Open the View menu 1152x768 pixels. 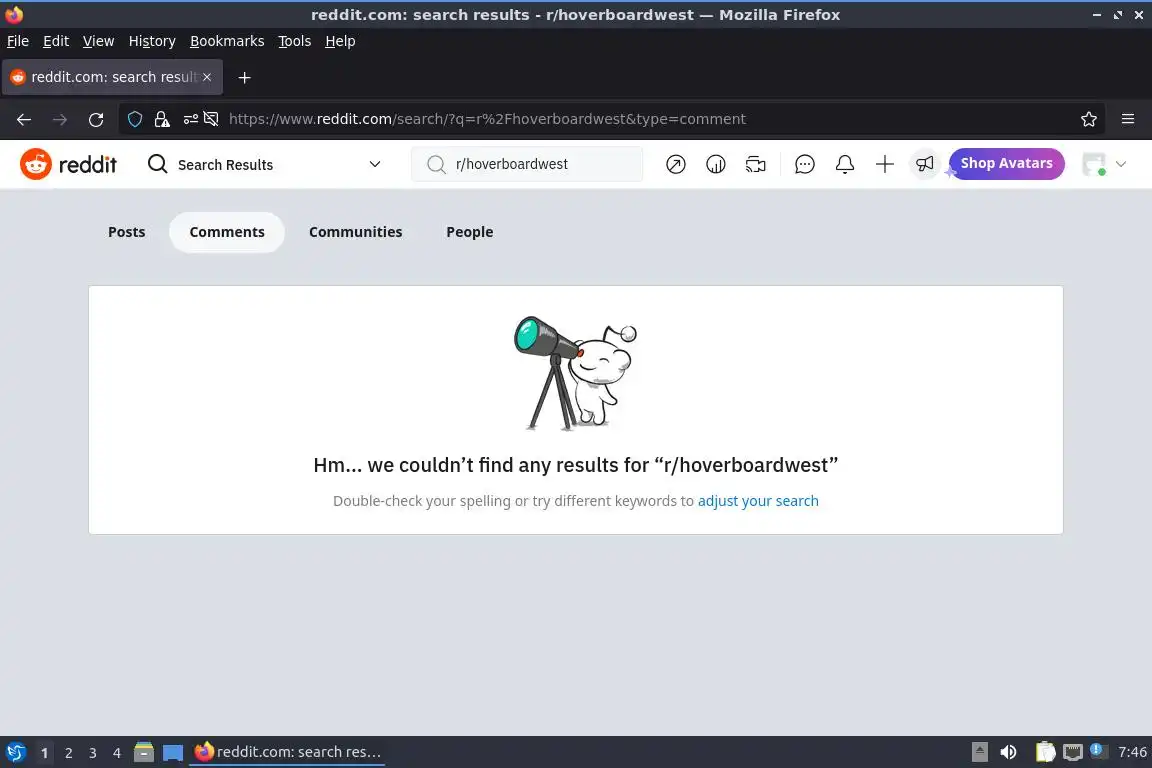[98, 41]
